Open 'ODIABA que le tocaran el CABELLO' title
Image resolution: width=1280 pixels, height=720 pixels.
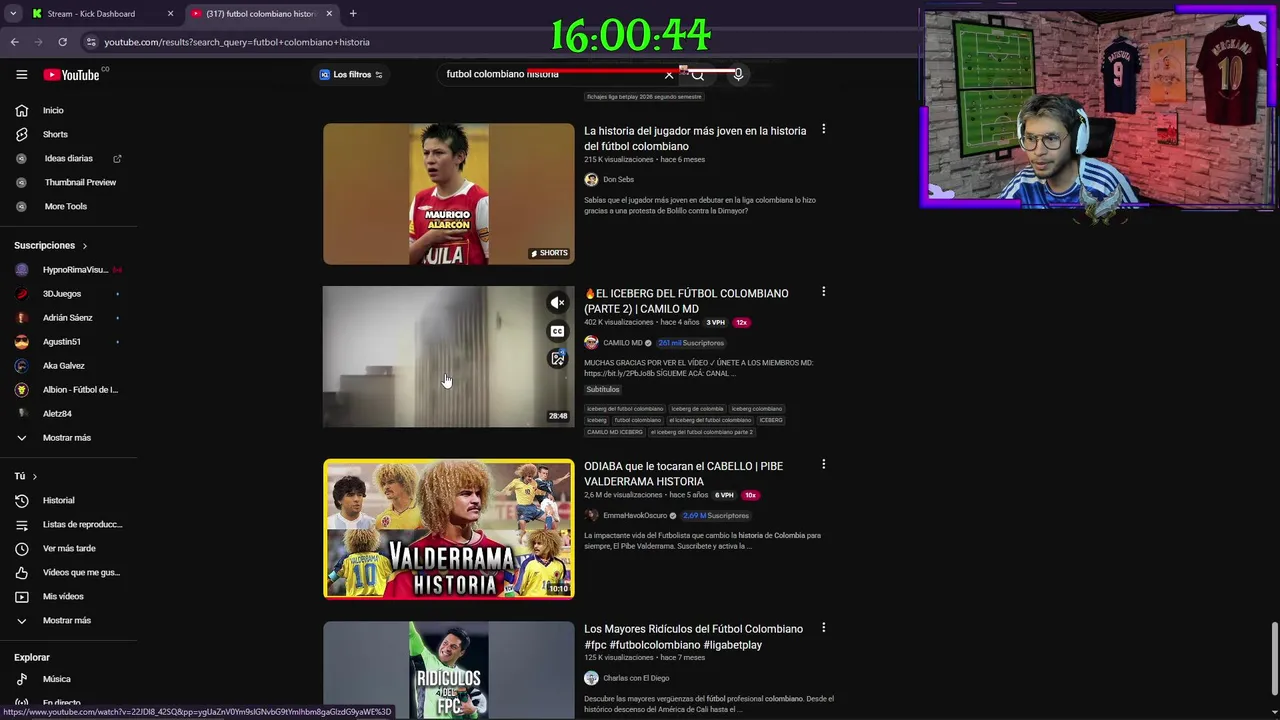684,474
